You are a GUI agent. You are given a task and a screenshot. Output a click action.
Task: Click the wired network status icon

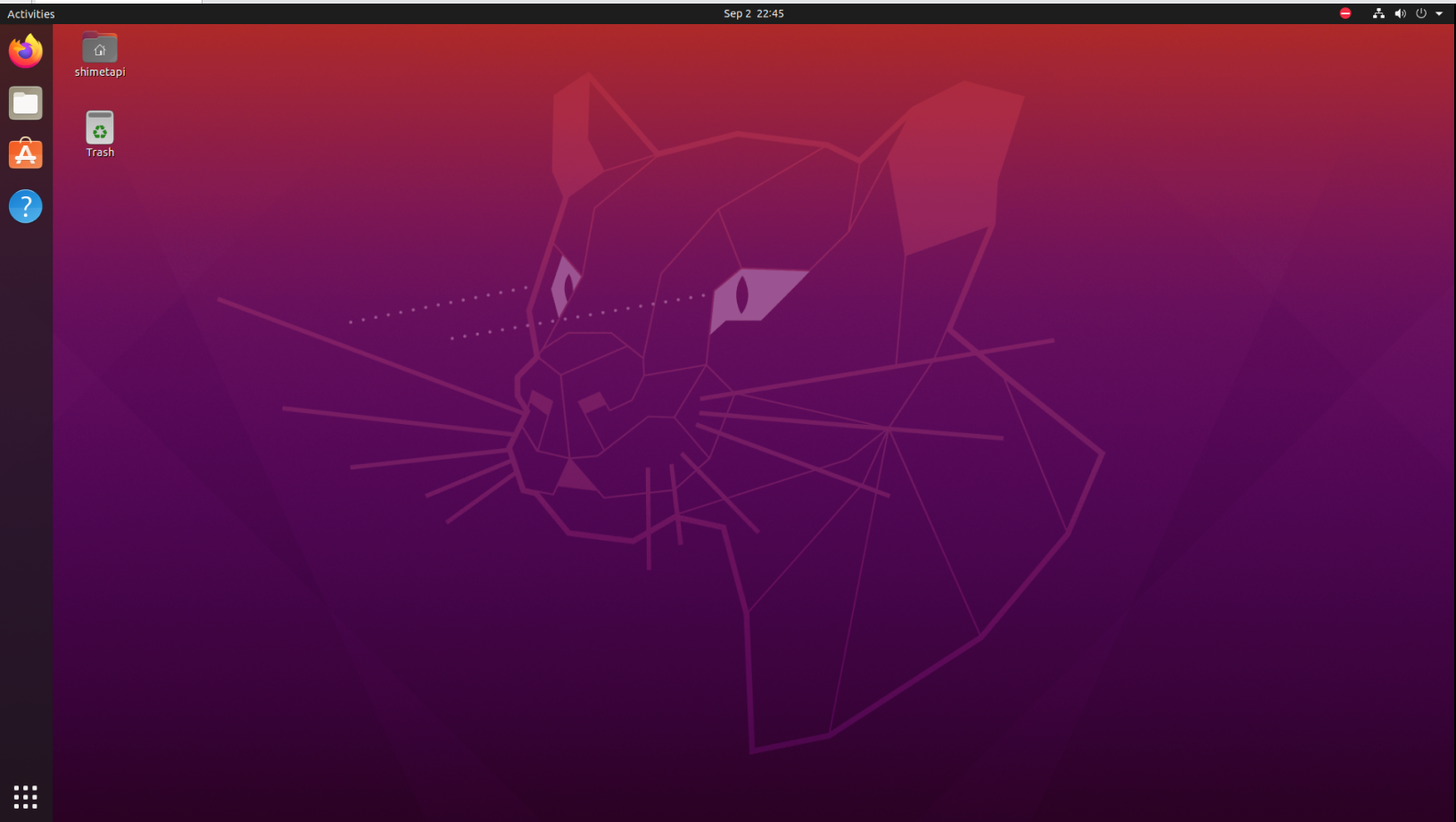click(x=1378, y=13)
